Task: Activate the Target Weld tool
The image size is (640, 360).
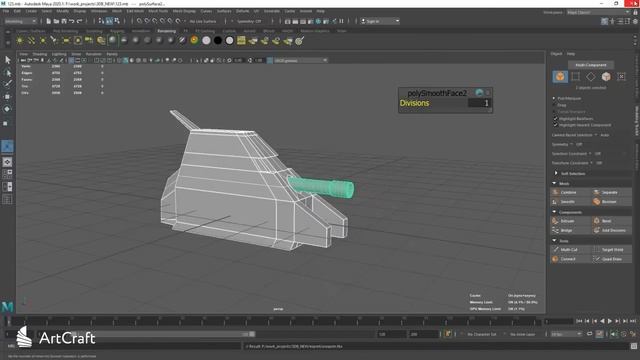Action: pyautogui.click(x=611, y=249)
